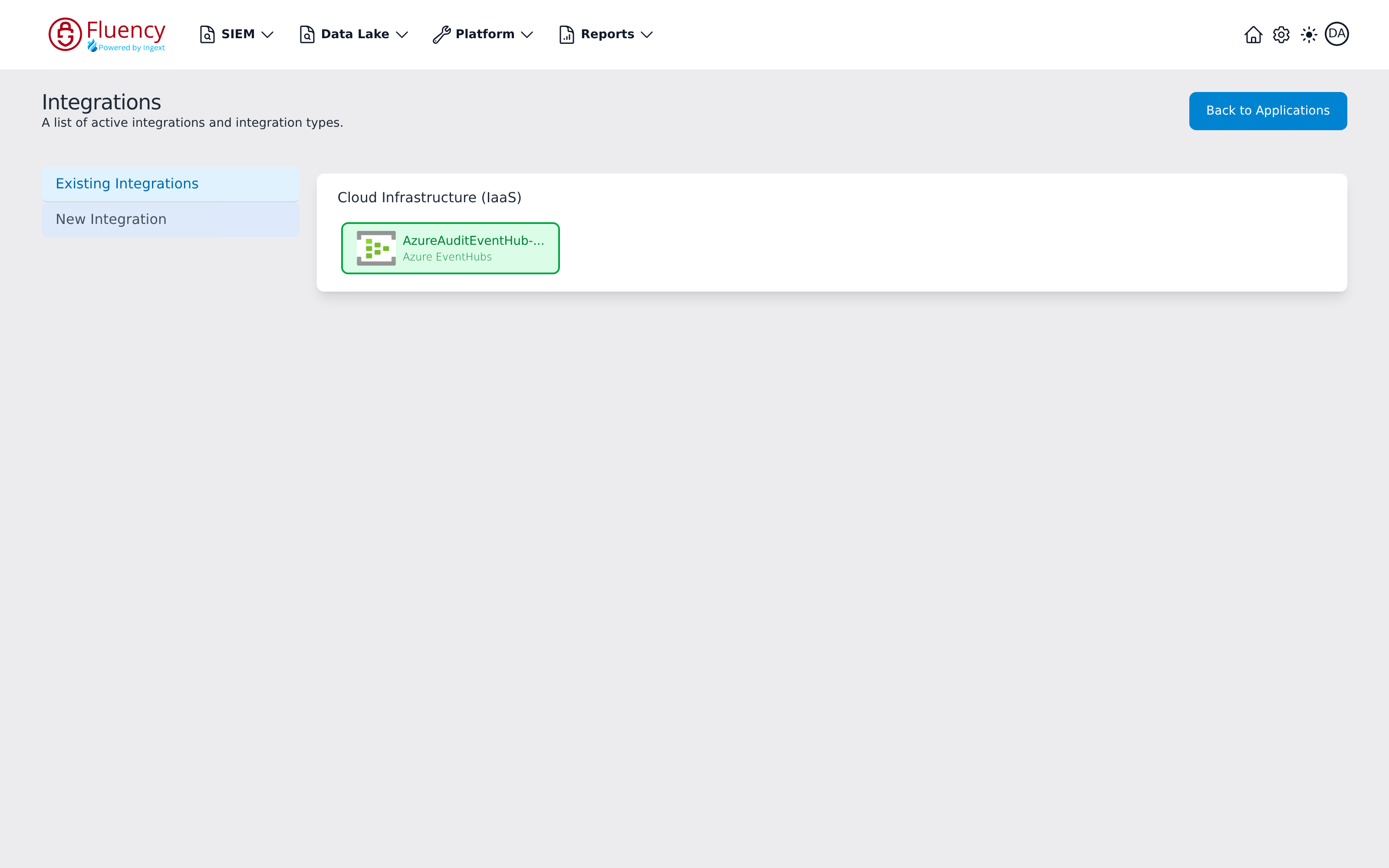The width and height of the screenshot is (1389, 868).
Task: Expand the Reports dropdown chevron
Action: point(647,34)
